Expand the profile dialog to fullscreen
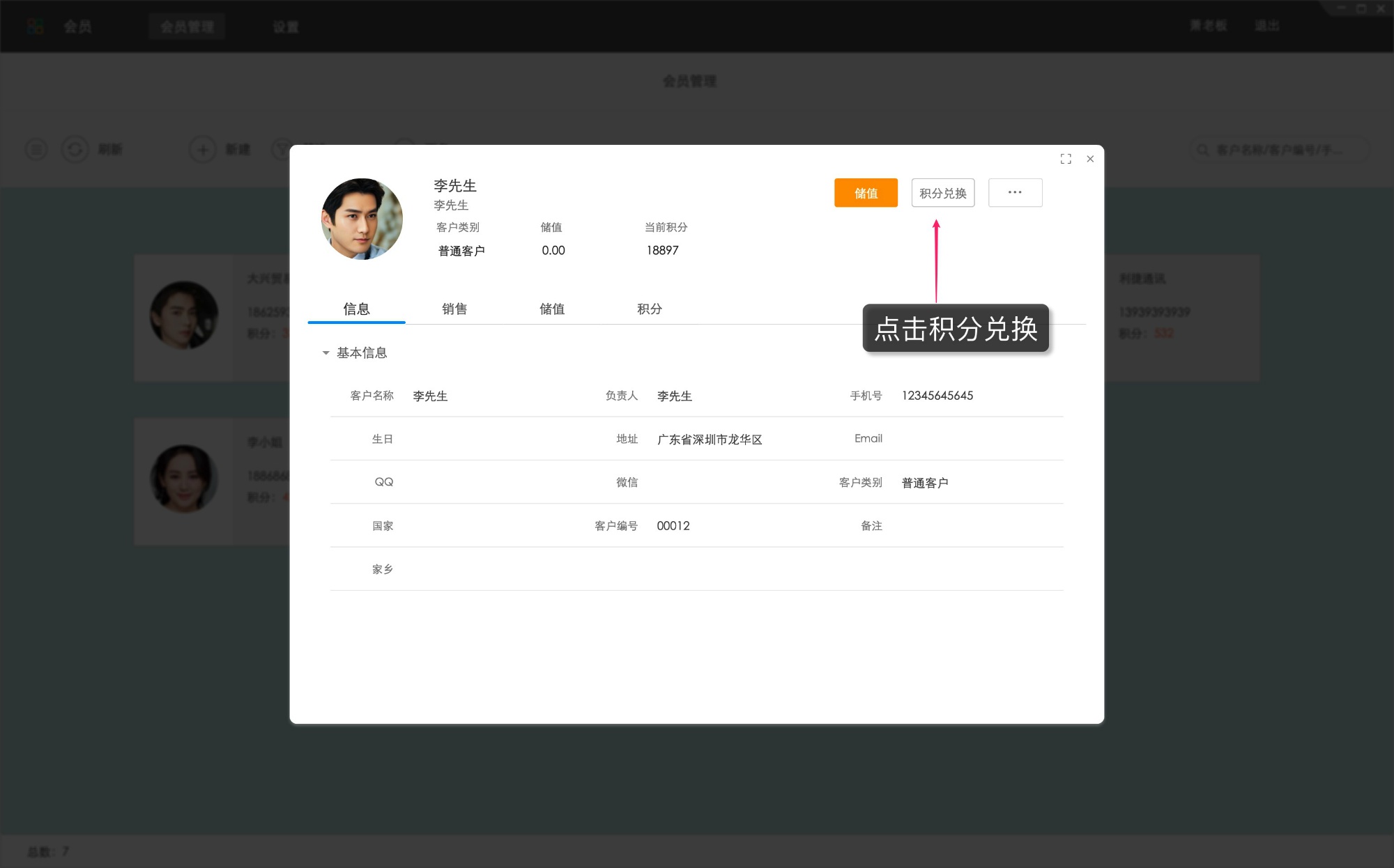This screenshot has width=1394, height=868. pyautogui.click(x=1066, y=159)
